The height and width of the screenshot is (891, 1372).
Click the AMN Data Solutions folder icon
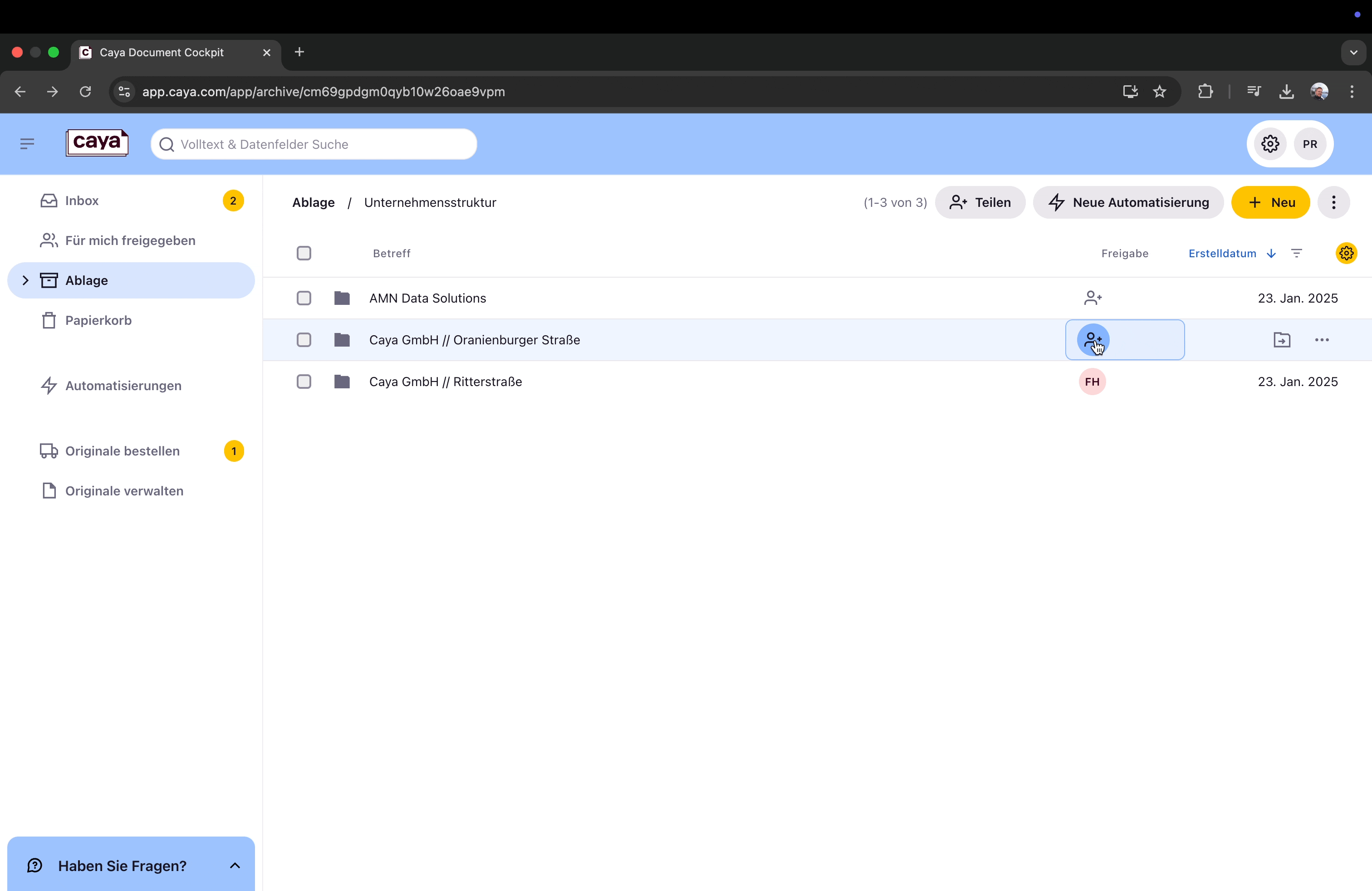point(342,298)
